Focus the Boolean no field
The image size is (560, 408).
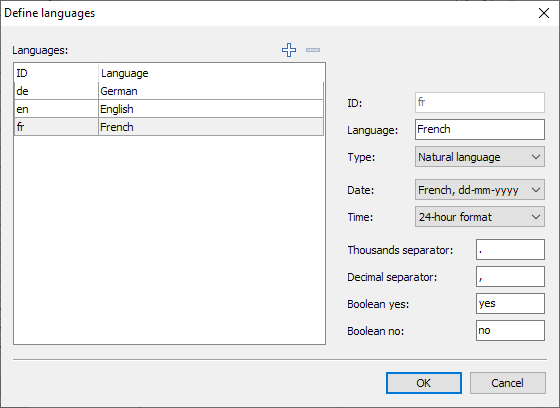click(510, 330)
